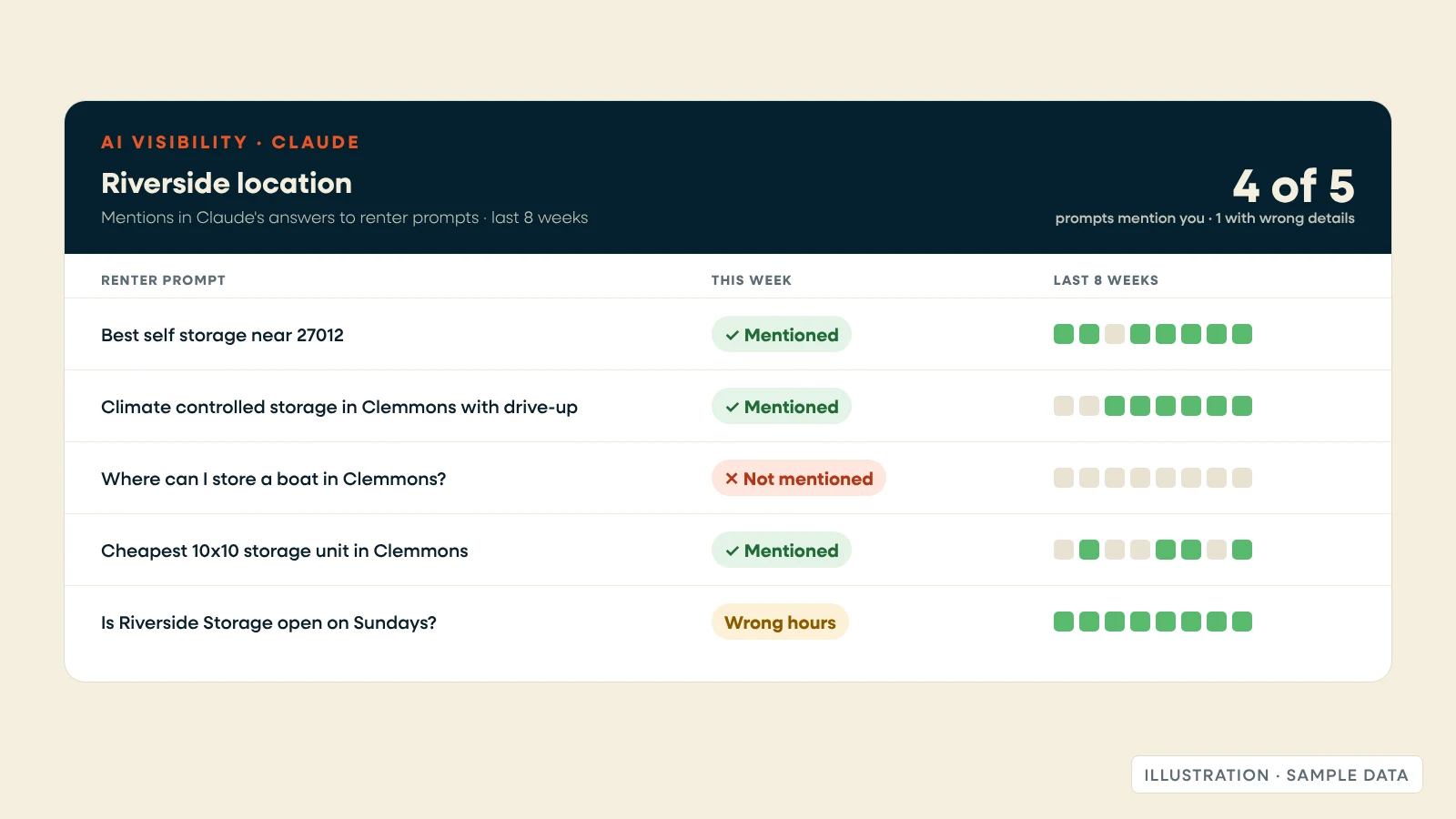This screenshot has width=1456, height=819.
Task: Click the THIS WEEK column header
Action: point(751,280)
